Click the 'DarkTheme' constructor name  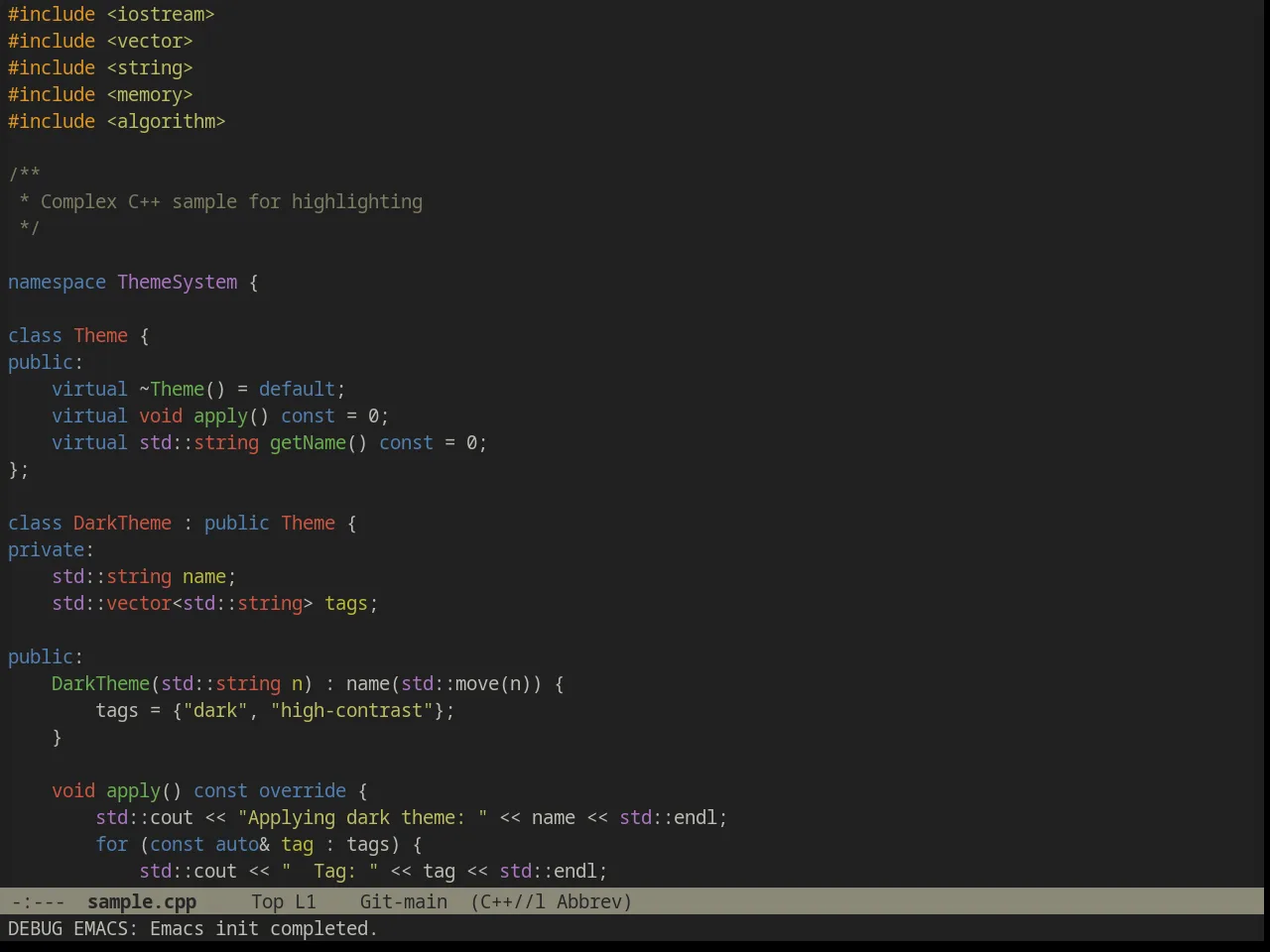click(x=100, y=683)
